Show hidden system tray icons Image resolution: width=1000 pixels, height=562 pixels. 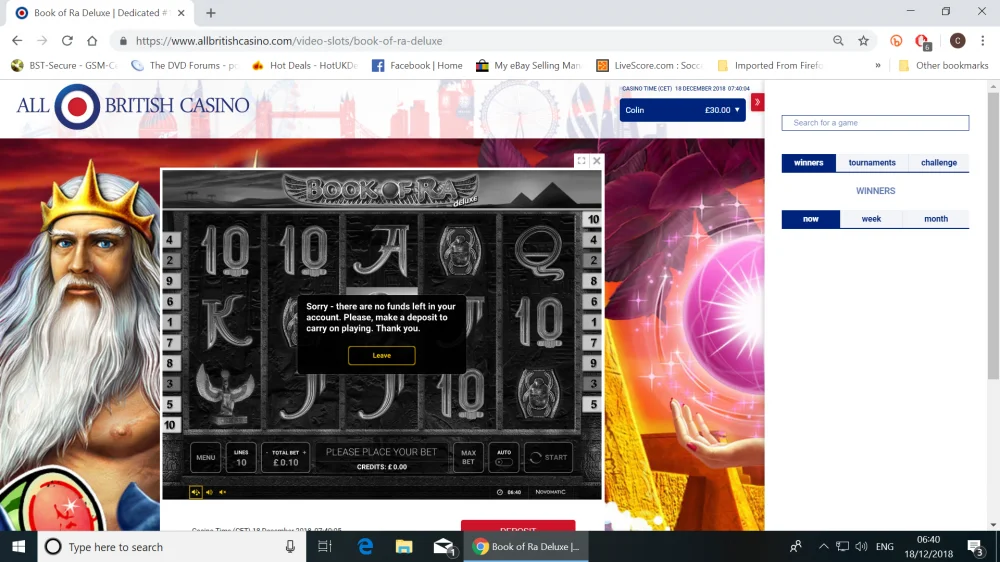[x=823, y=547]
